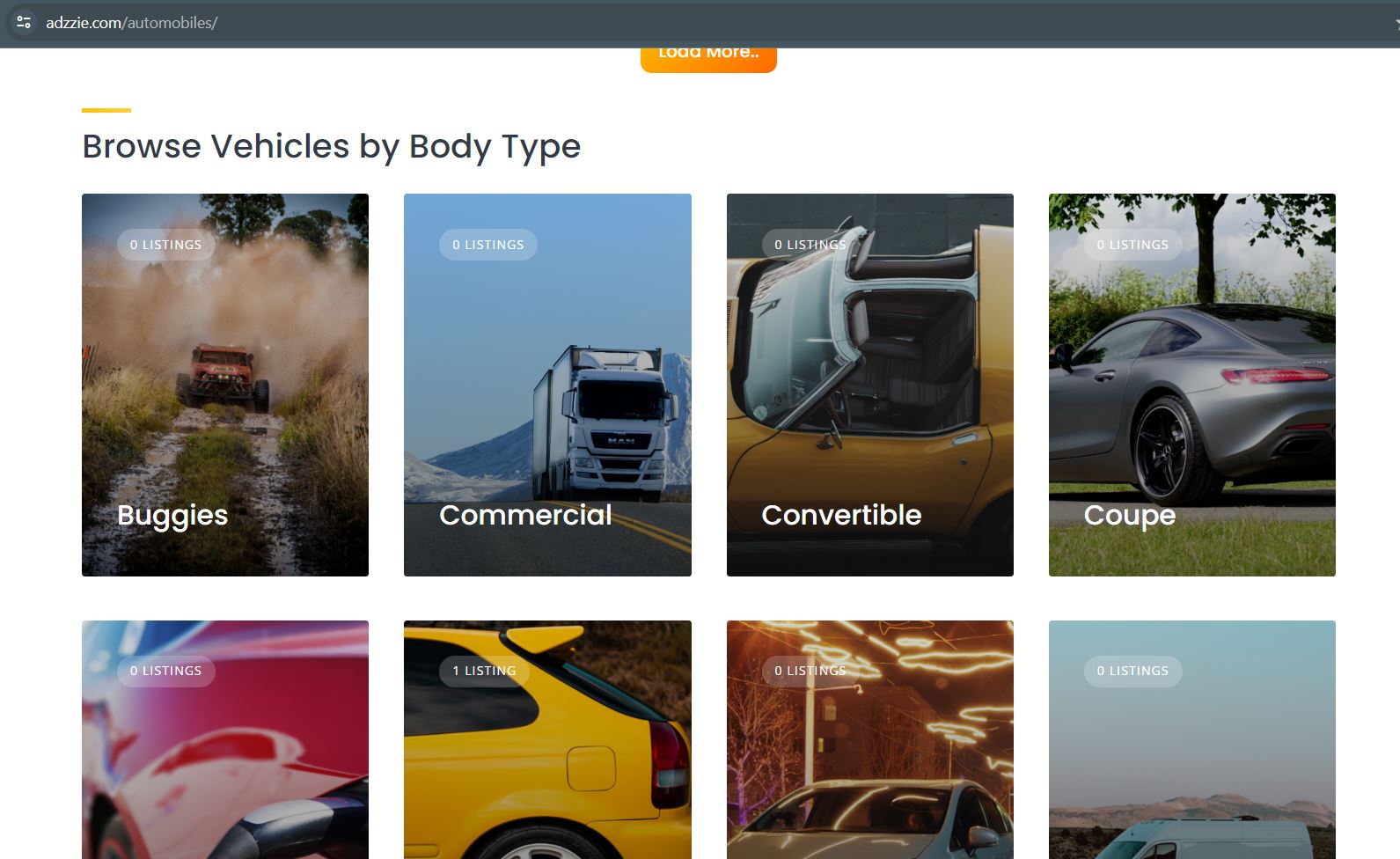
Task: Click the listings badge on white van card
Action: click(1132, 671)
